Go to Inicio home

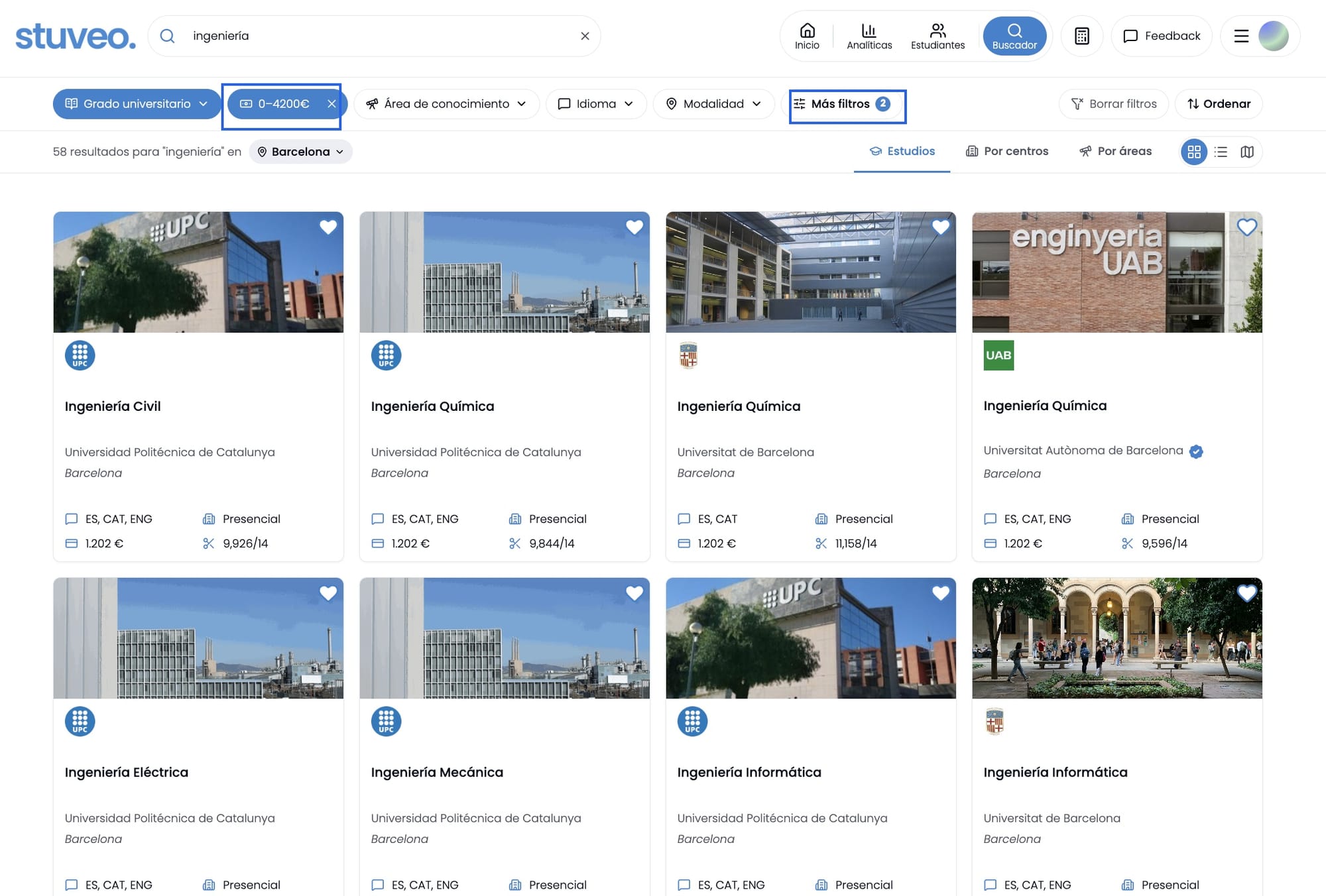coord(807,36)
